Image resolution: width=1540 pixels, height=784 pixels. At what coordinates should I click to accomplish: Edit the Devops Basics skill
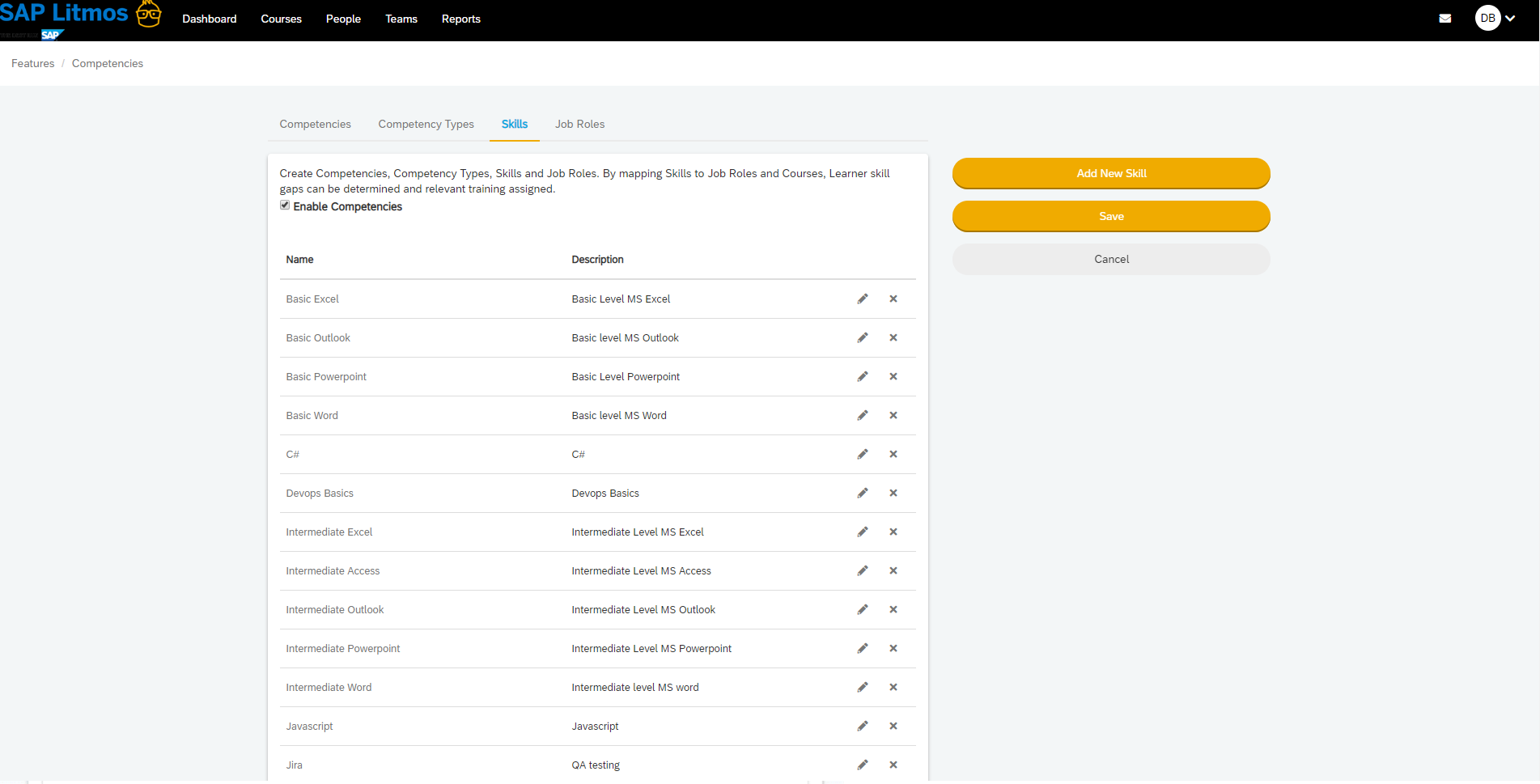[x=863, y=493]
